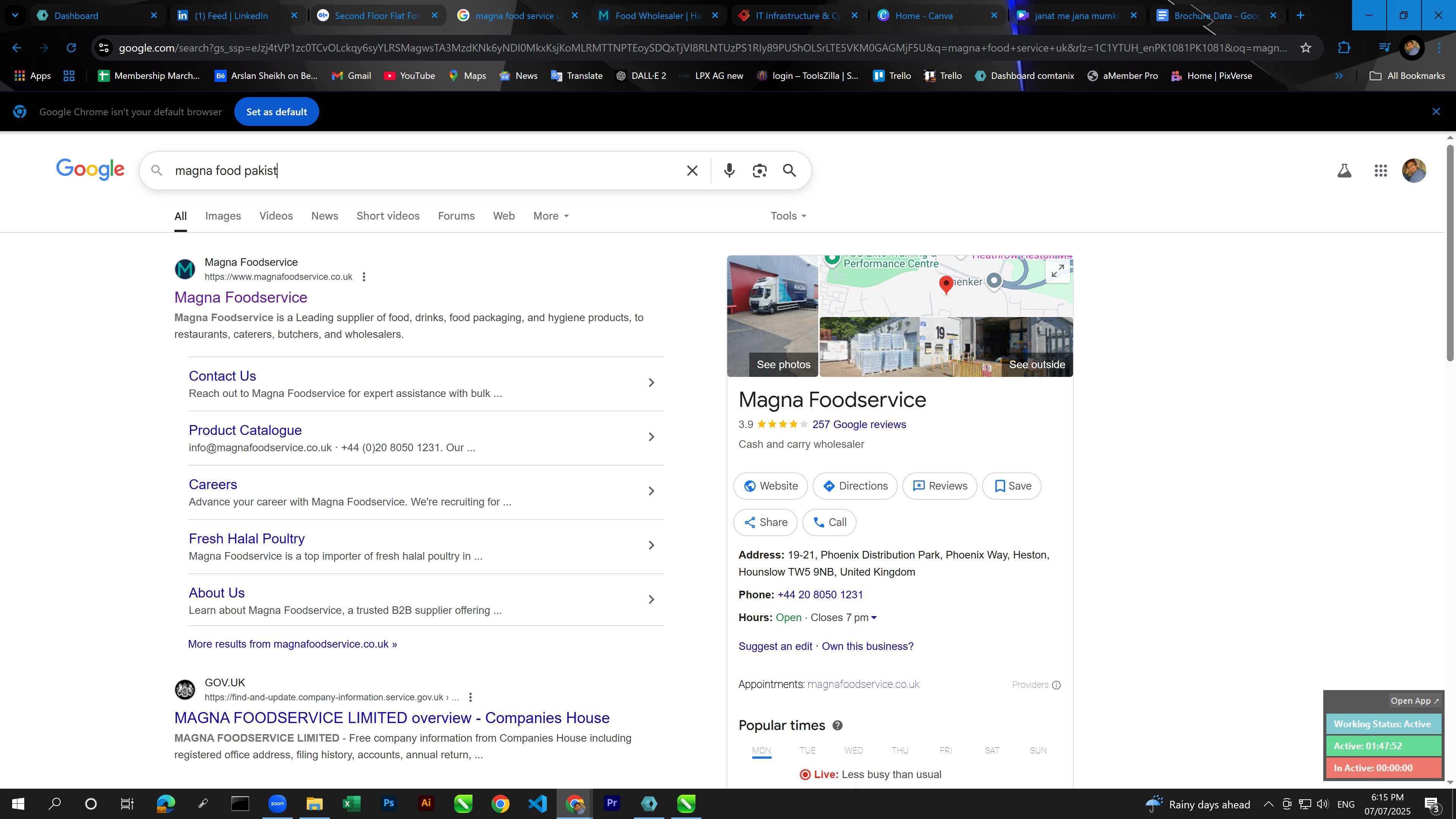Open Photoshop from the taskbar
Image resolution: width=1456 pixels, height=819 pixels.
pyautogui.click(x=388, y=804)
